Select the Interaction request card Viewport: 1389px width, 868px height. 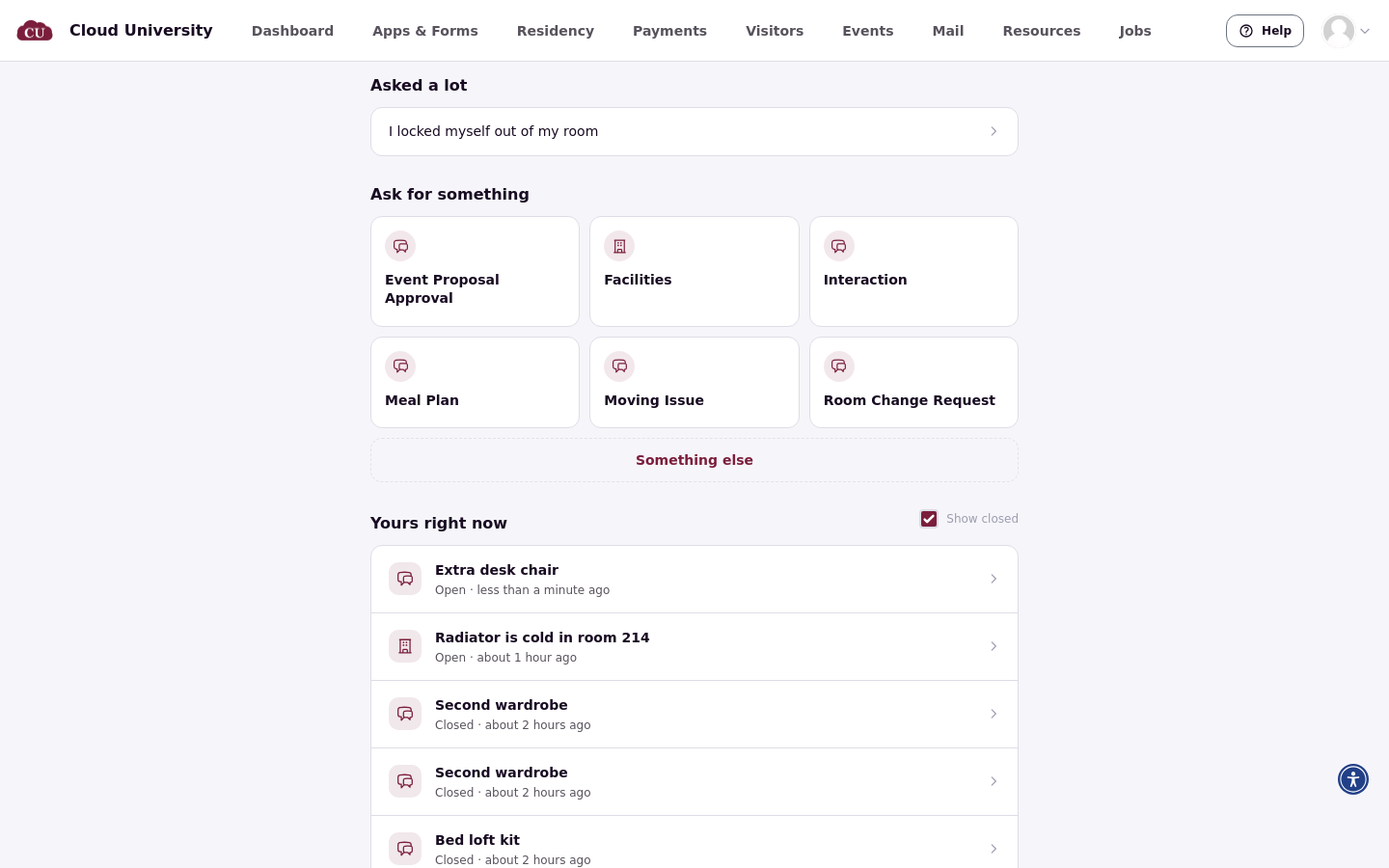(913, 271)
